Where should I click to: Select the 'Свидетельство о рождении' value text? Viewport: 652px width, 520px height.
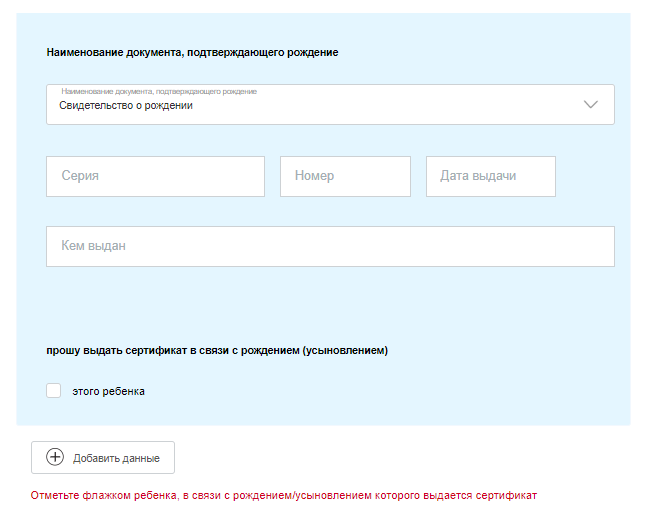(x=126, y=105)
